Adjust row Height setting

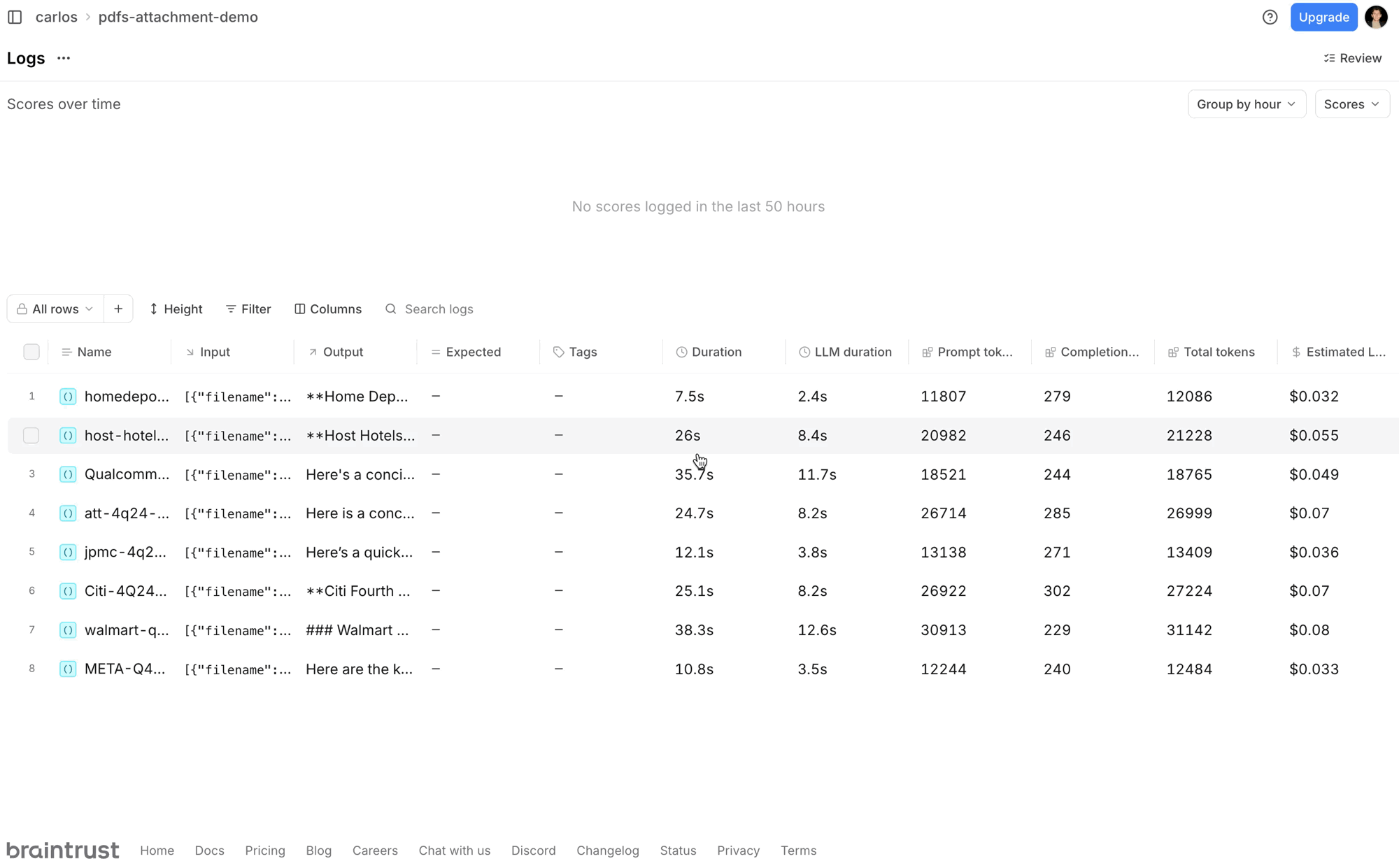tap(176, 308)
